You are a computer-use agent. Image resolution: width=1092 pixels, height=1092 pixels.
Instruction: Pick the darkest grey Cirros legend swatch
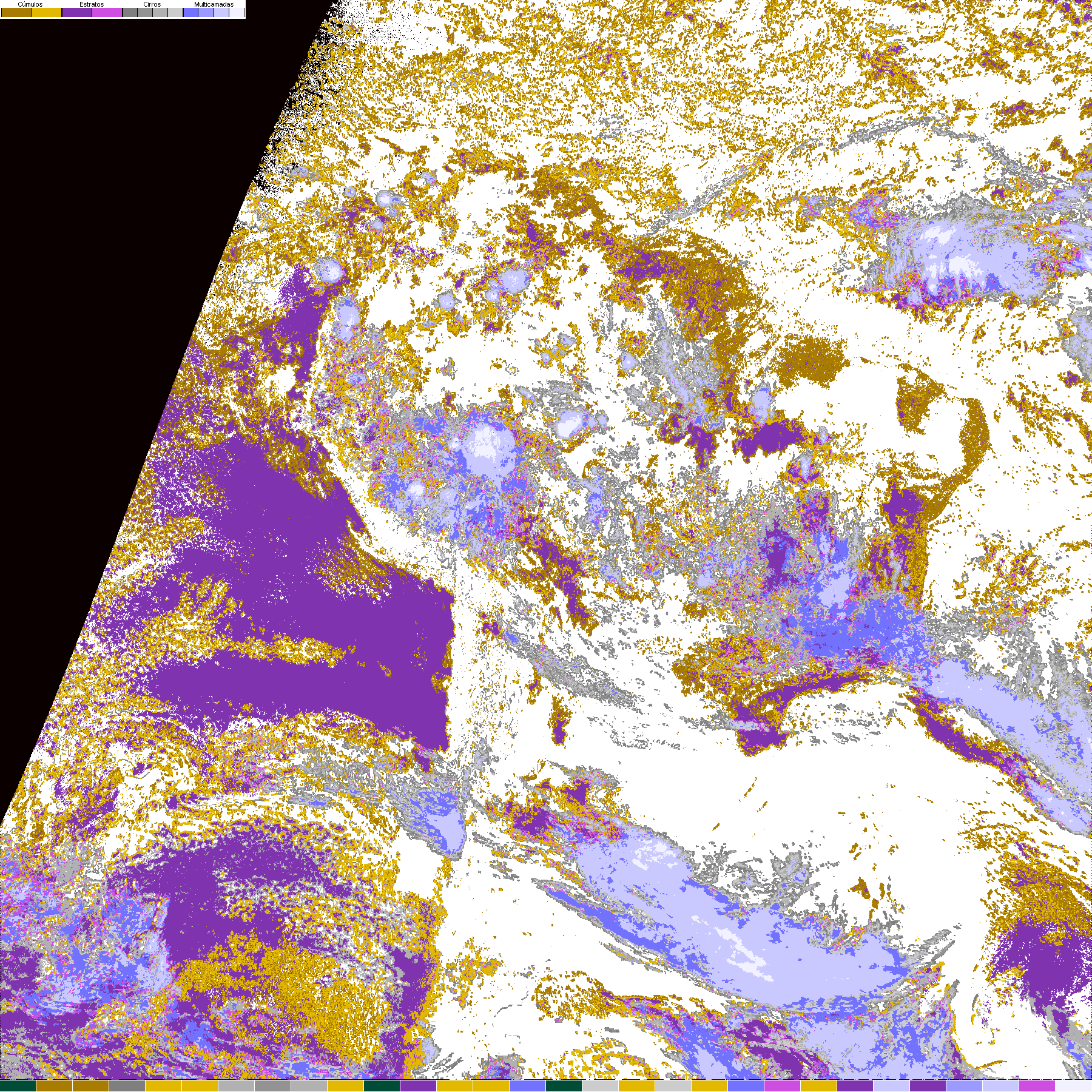click(130, 12)
